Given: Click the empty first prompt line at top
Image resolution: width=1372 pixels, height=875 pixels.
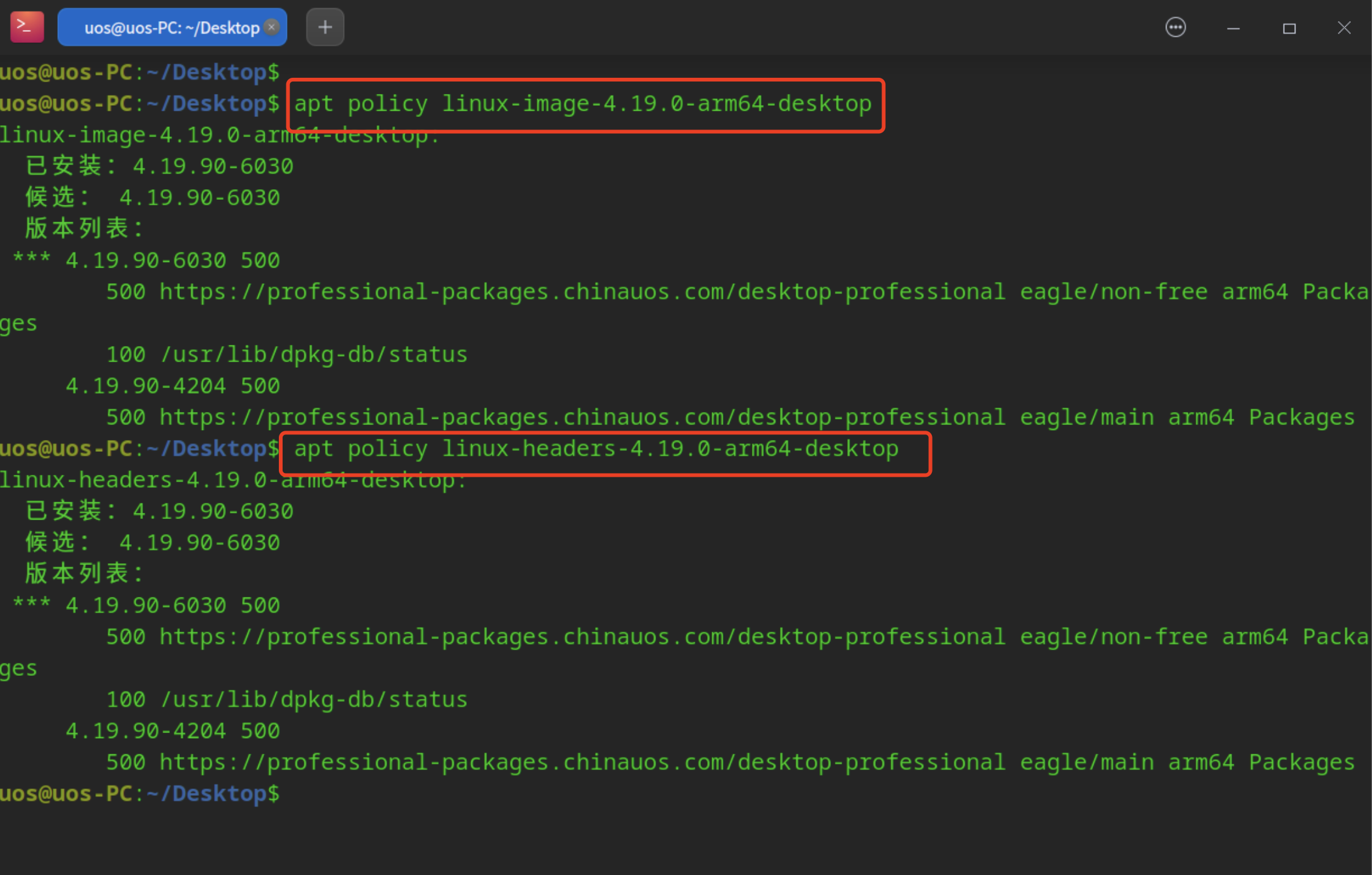Looking at the screenshot, I should 140,72.
